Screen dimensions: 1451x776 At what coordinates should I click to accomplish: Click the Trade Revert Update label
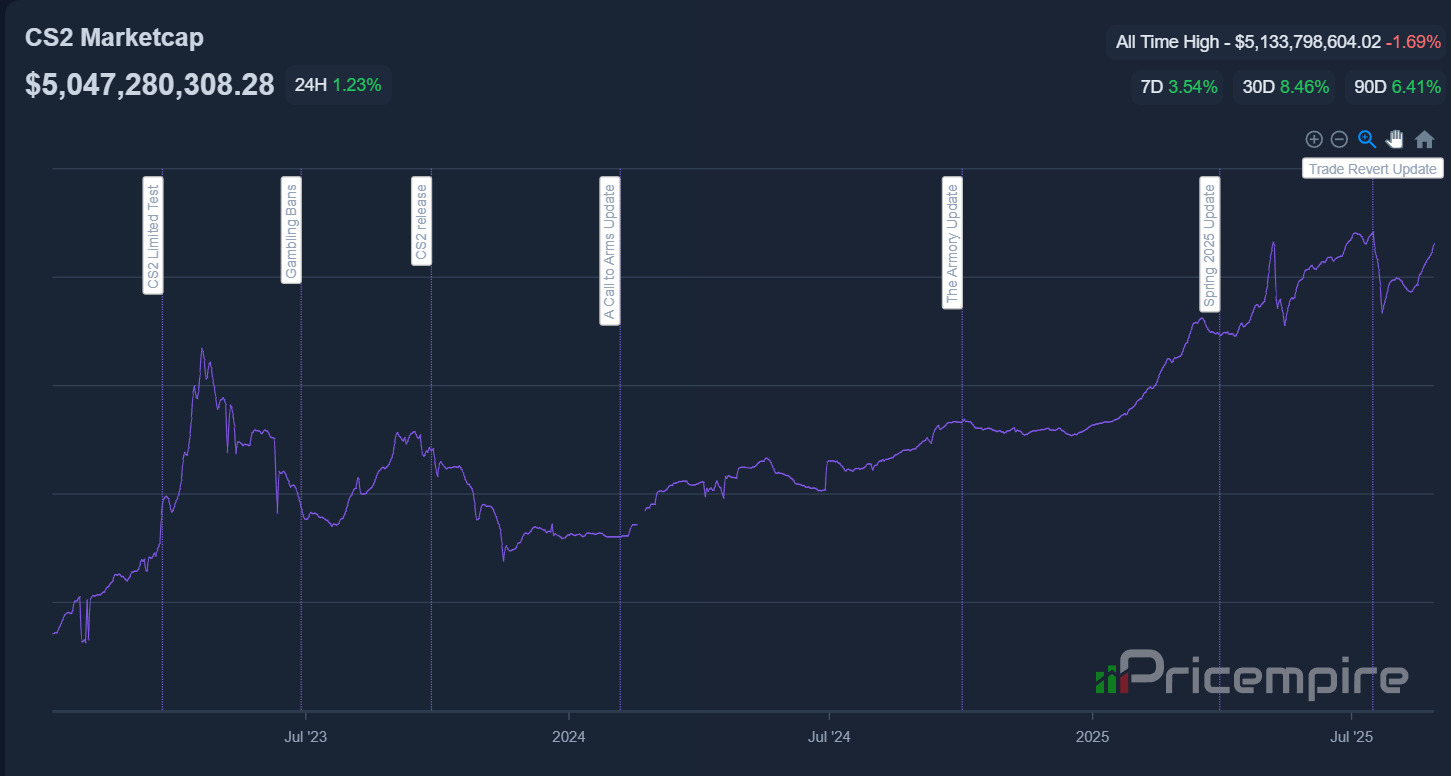click(1372, 169)
